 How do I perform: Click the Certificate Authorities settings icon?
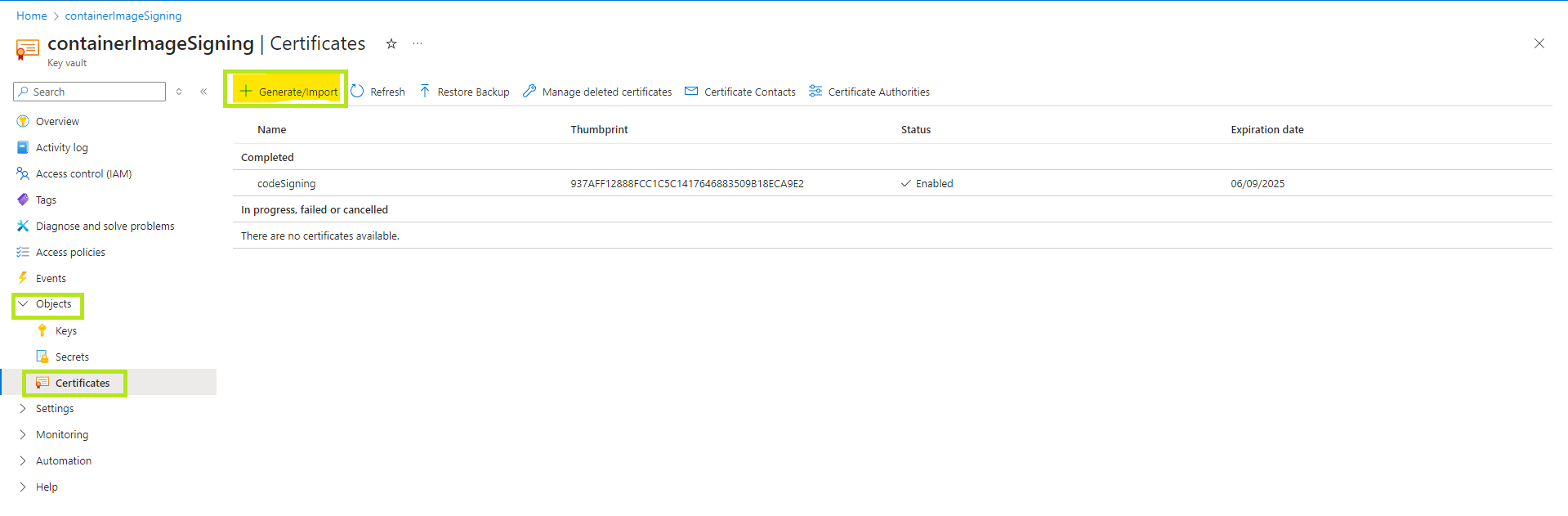click(815, 91)
